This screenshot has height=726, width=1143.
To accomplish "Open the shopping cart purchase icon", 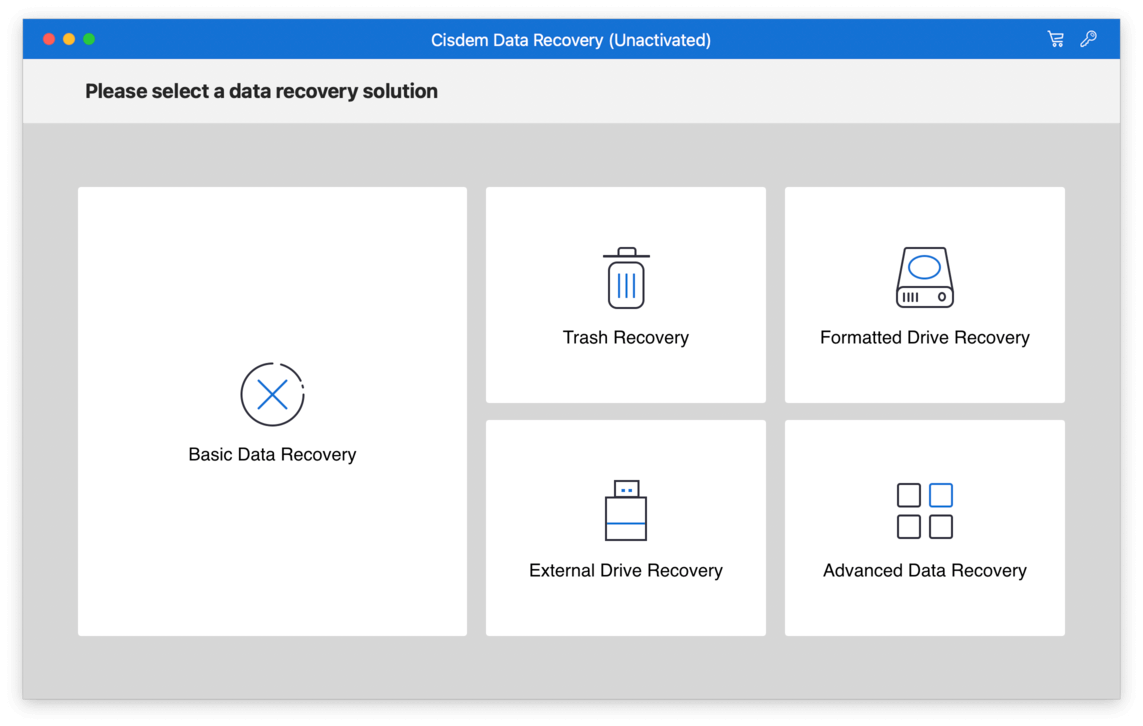I will 1056,39.
